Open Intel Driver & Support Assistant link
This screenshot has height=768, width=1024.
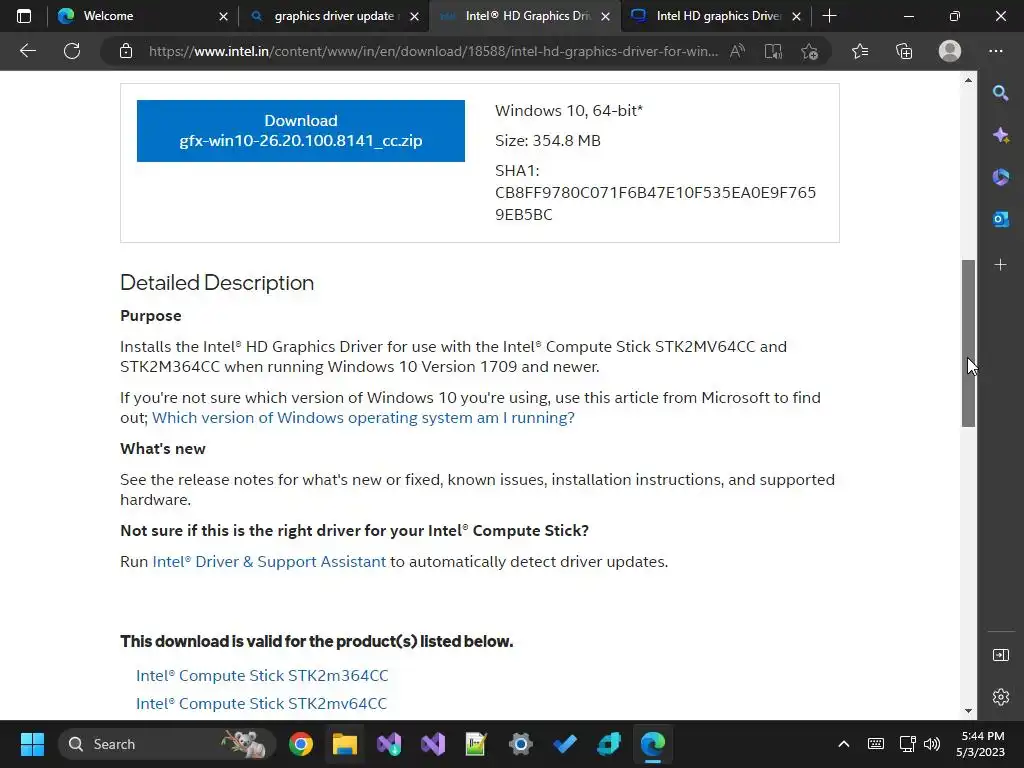click(x=269, y=562)
